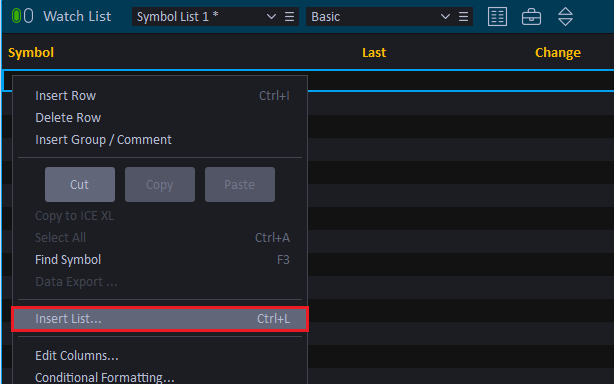
Task: Open hamburger menu next to Symbol List 1
Action: pos(289,16)
